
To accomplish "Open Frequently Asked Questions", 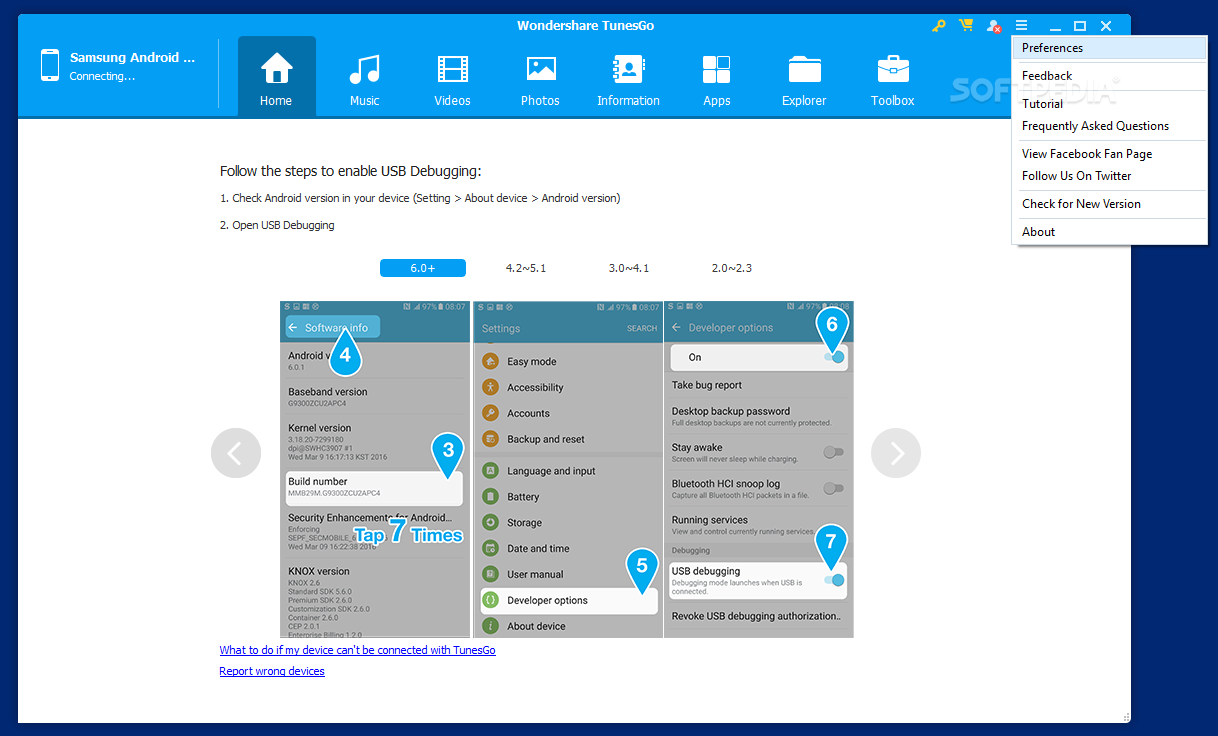I will tap(1109, 126).
